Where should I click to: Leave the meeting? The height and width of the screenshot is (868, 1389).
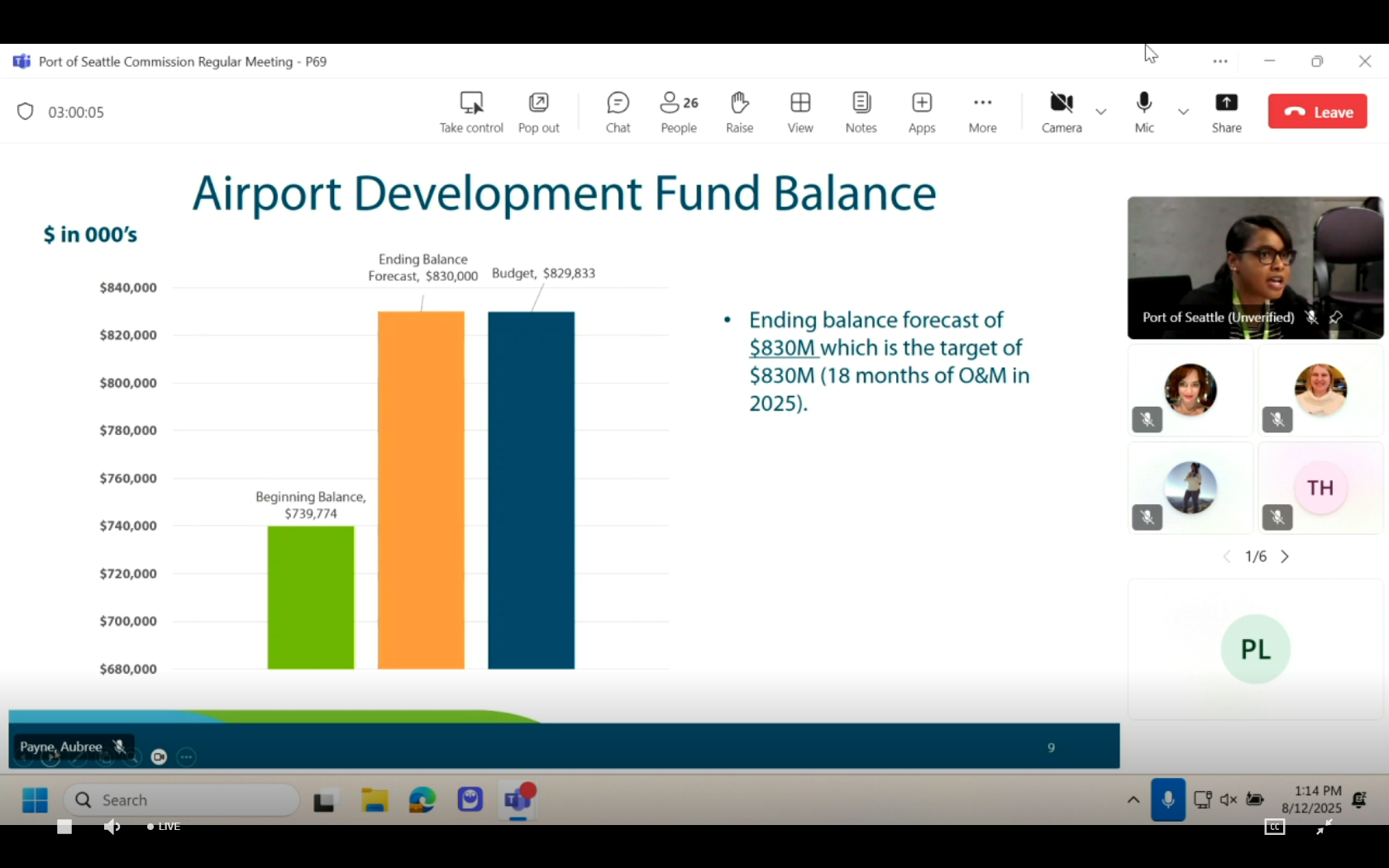[x=1317, y=112]
